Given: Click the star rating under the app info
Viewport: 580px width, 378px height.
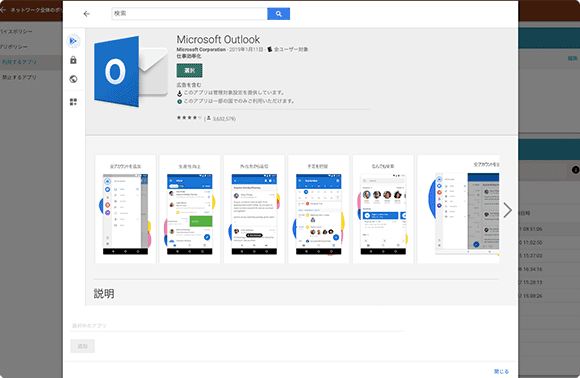Looking at the screenshot, I should (189, 118).
